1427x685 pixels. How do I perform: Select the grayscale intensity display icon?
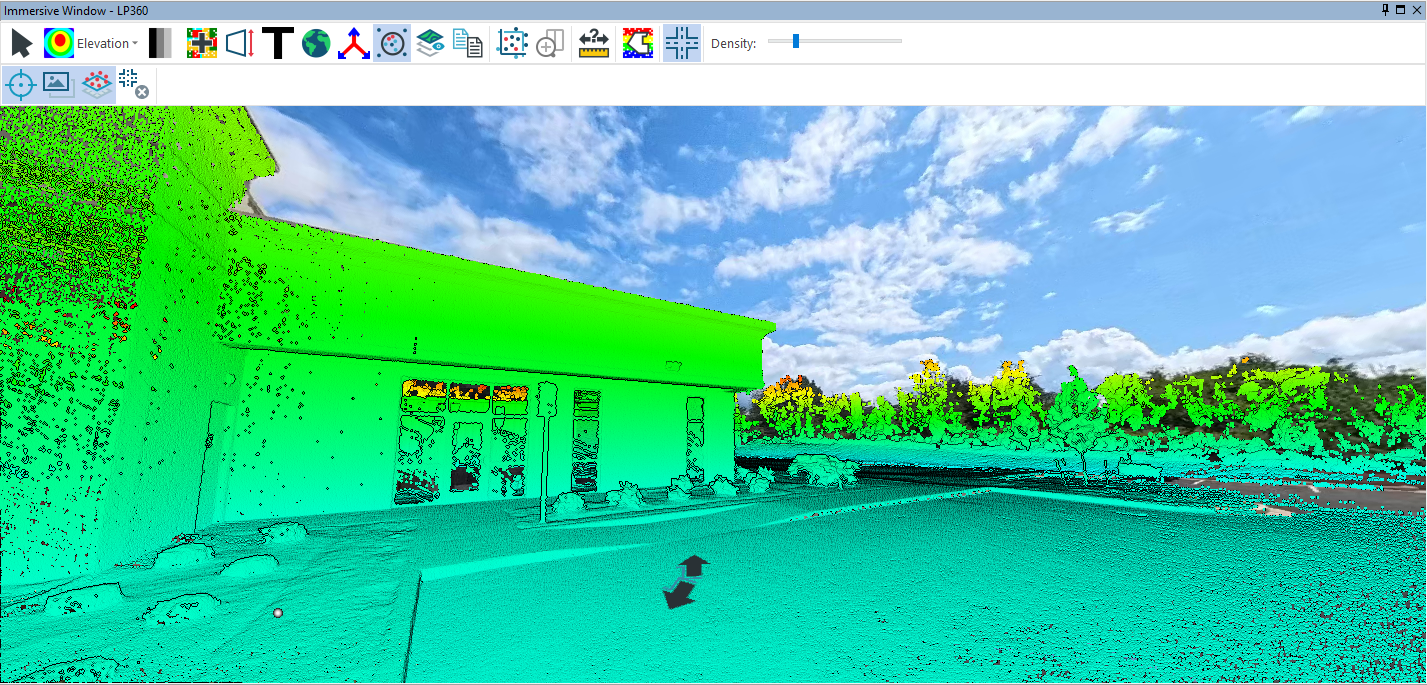click(160, 42)
